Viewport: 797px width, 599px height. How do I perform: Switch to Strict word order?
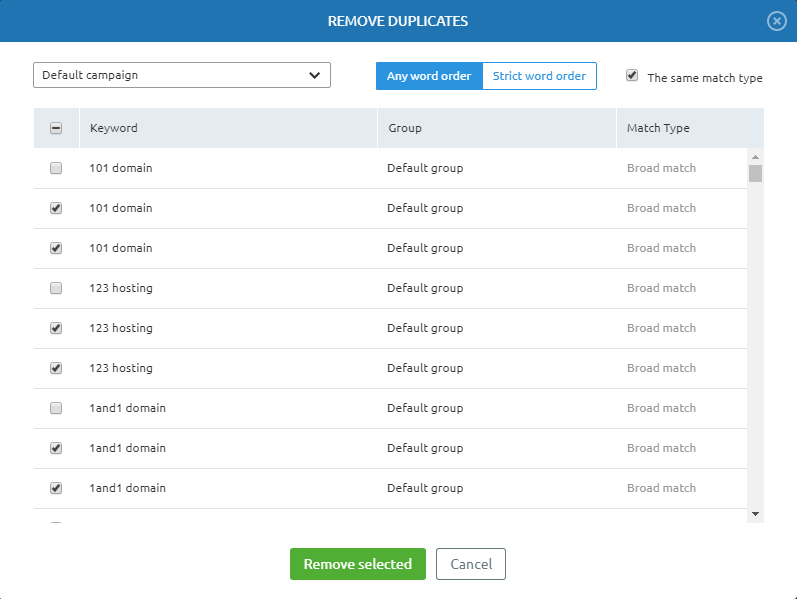pos(539,76)
